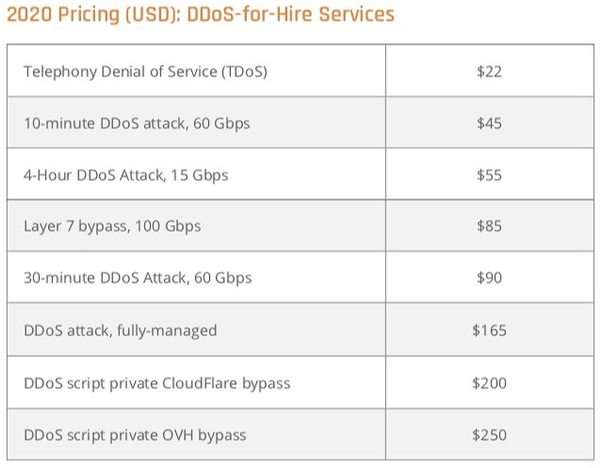The height and width of the screenshot is (468, 600).
Task: Click the '(TDoS)' abbreviation in first row
Action: tap(241, 71)
